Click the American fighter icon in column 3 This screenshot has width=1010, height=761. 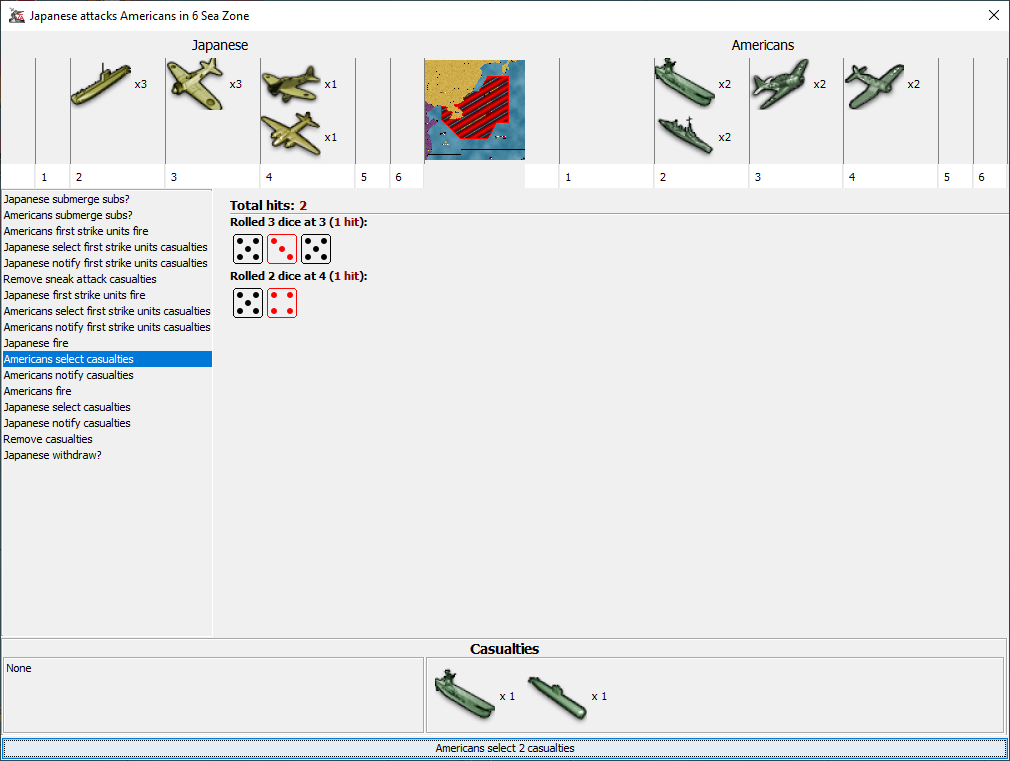tap(779, 84)
